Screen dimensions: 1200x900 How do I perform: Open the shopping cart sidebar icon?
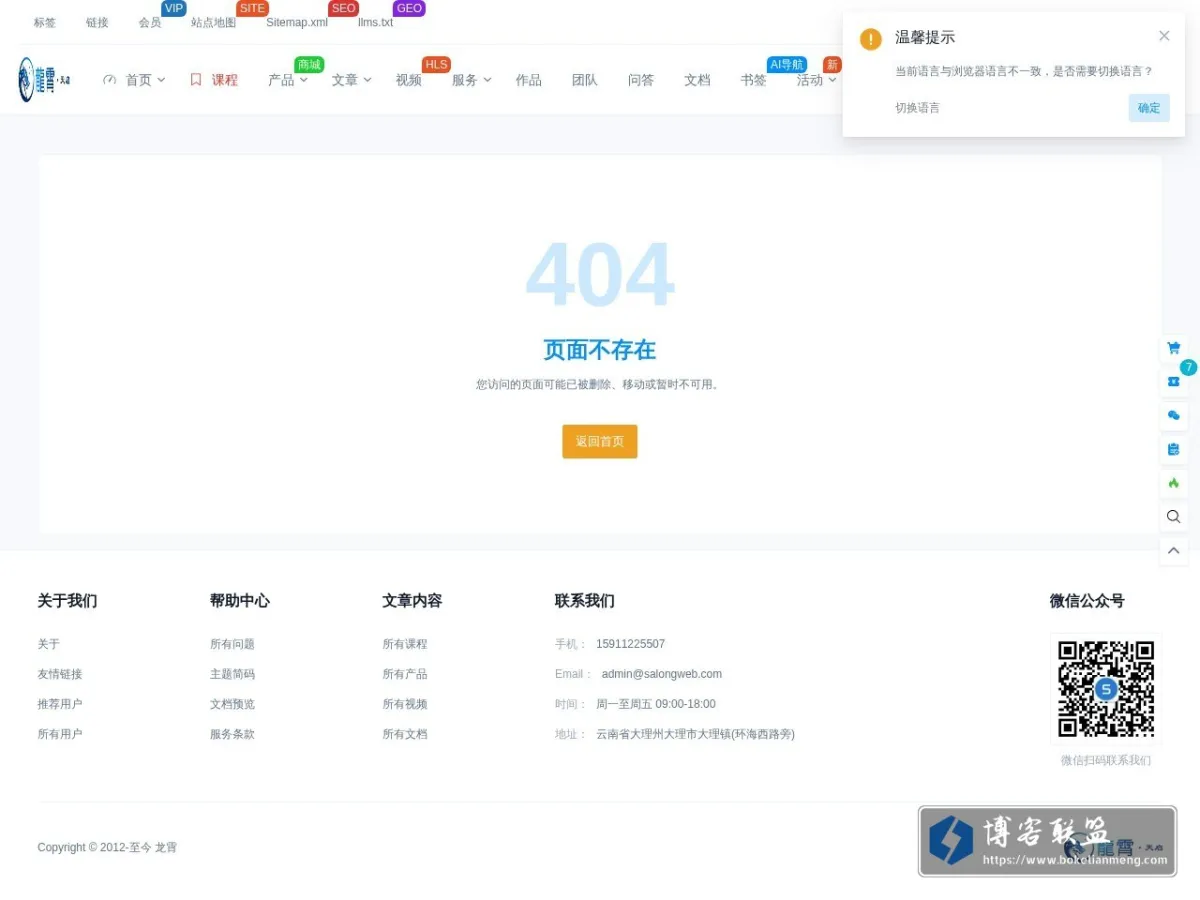pyautogui.click(x=1174, y=348)
